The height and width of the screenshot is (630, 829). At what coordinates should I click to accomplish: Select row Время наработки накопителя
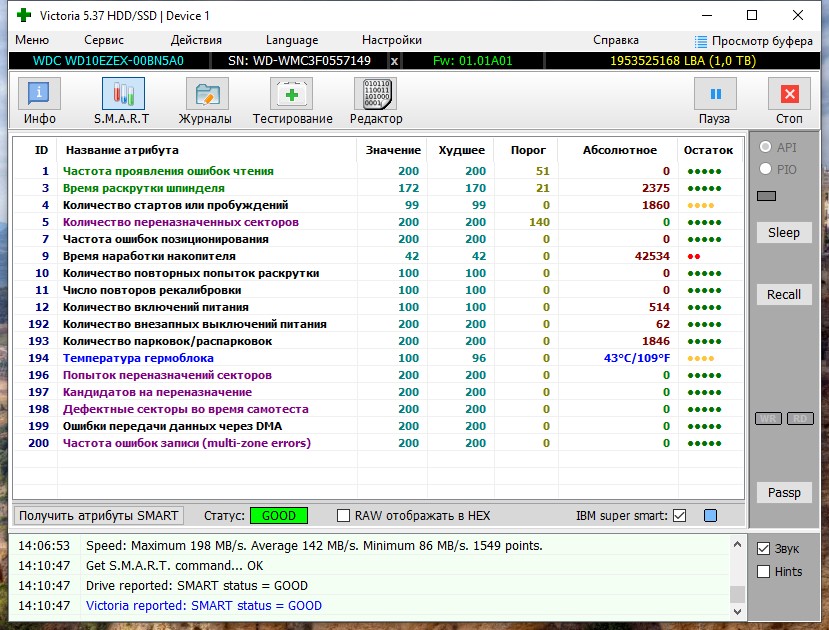coord(378,256)
